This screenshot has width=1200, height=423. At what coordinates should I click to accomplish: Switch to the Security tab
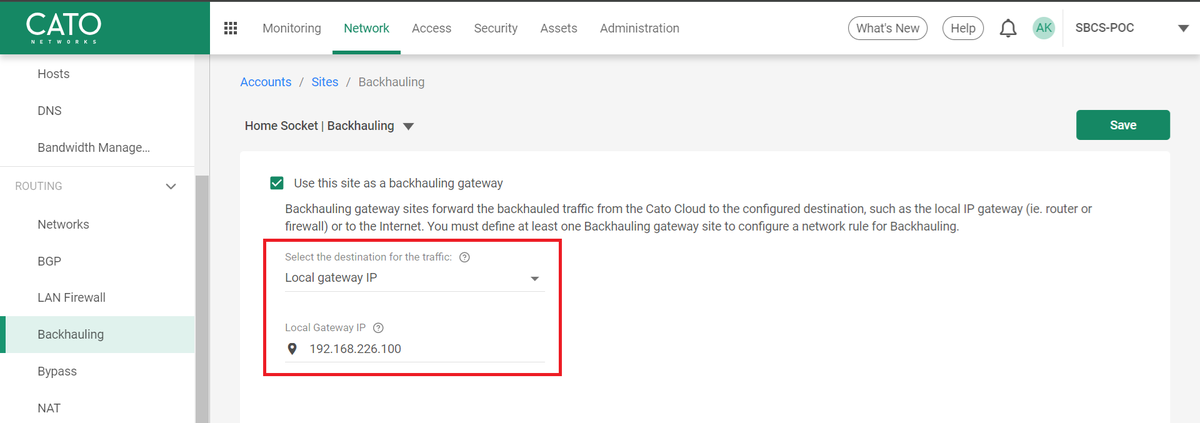click(496, 28)
